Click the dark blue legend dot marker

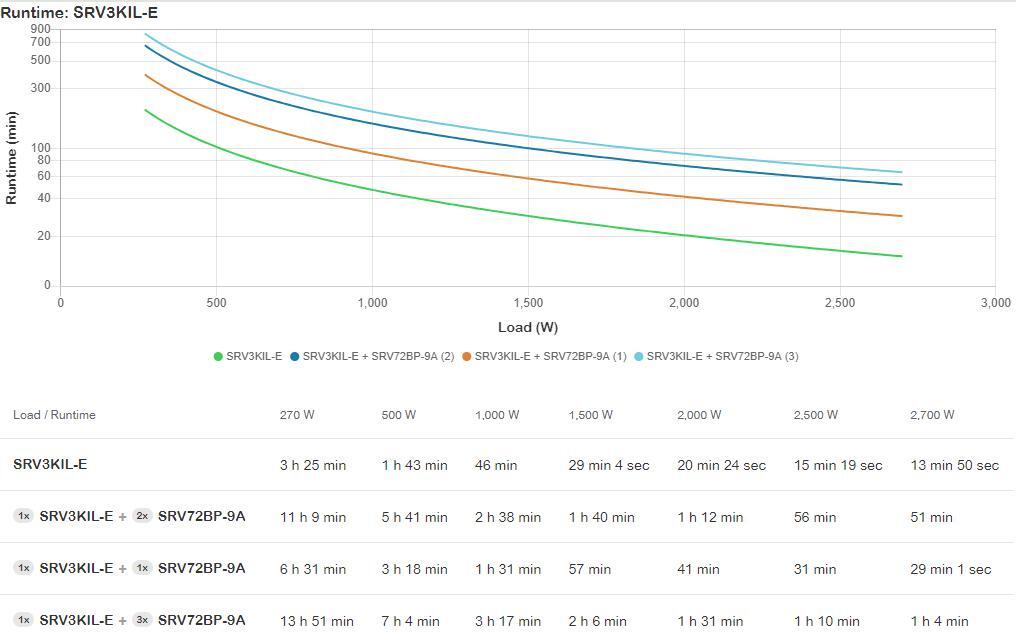[x=295, y=357]
